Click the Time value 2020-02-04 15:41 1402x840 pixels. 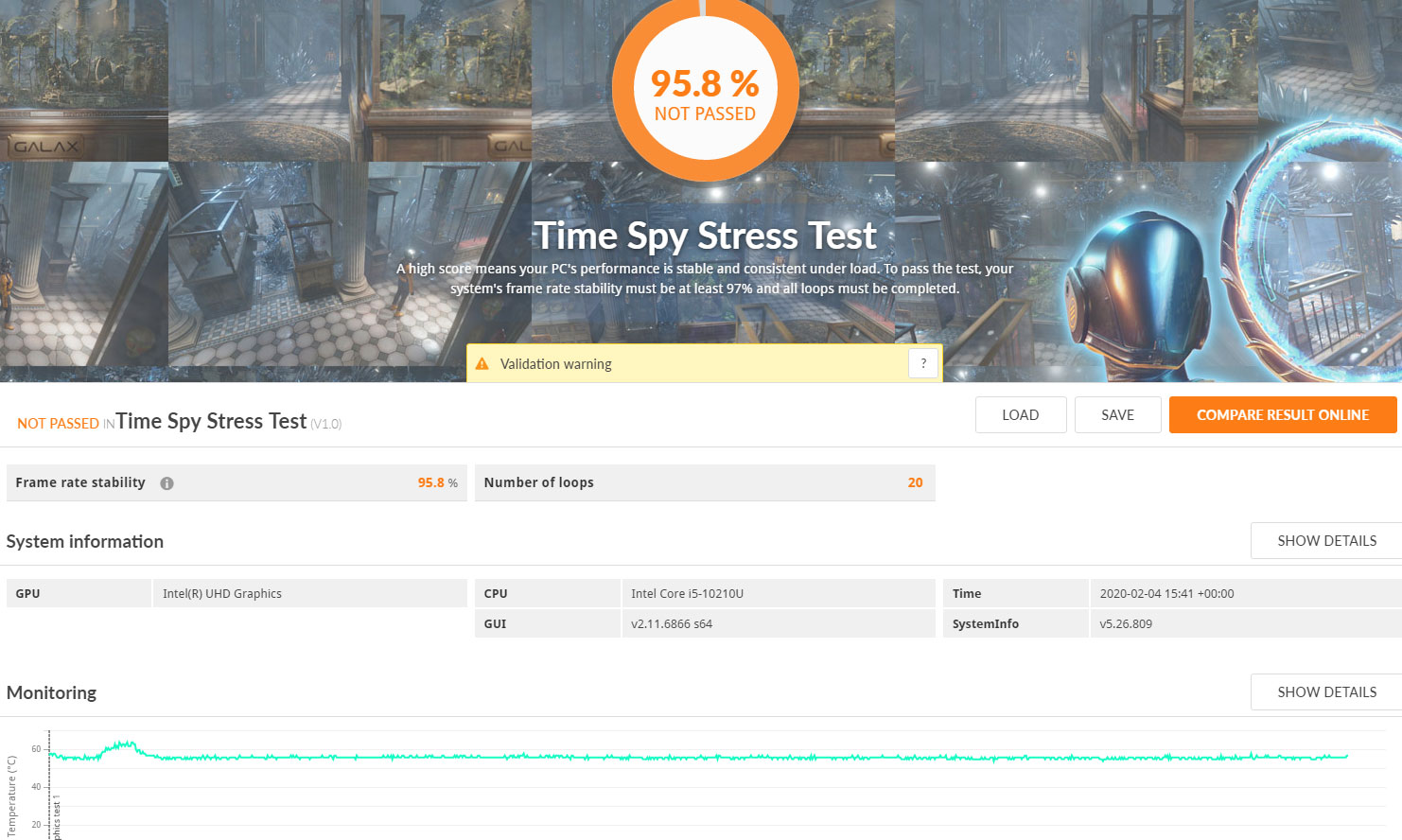point(1166,594)
